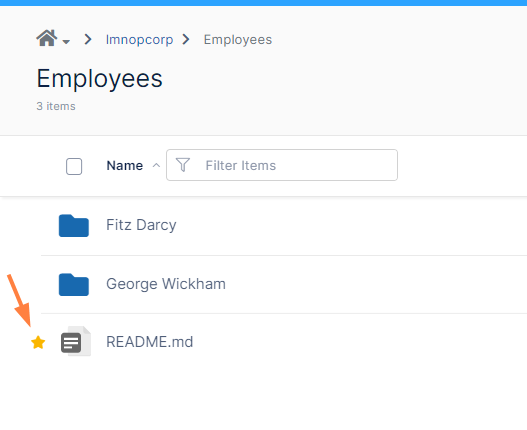527x430 pixels.
Task: Click the Fitz Darcy folder icon
Action: [74, 226]
